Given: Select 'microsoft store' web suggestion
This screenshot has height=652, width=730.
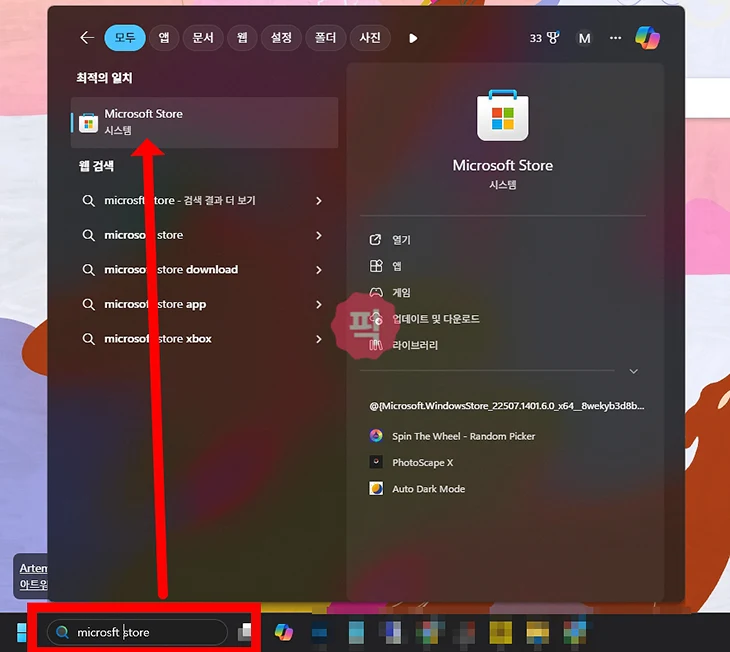Looking at the screenshot, I should pyautogui.click(x=204, y=235).
